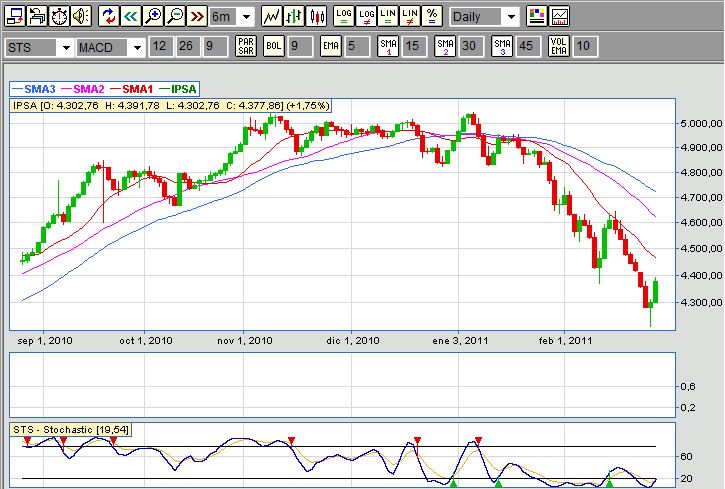Viewport: 725px width, 489px height.
Task: Open the chart color palette settings
Action: click(536, 17)
